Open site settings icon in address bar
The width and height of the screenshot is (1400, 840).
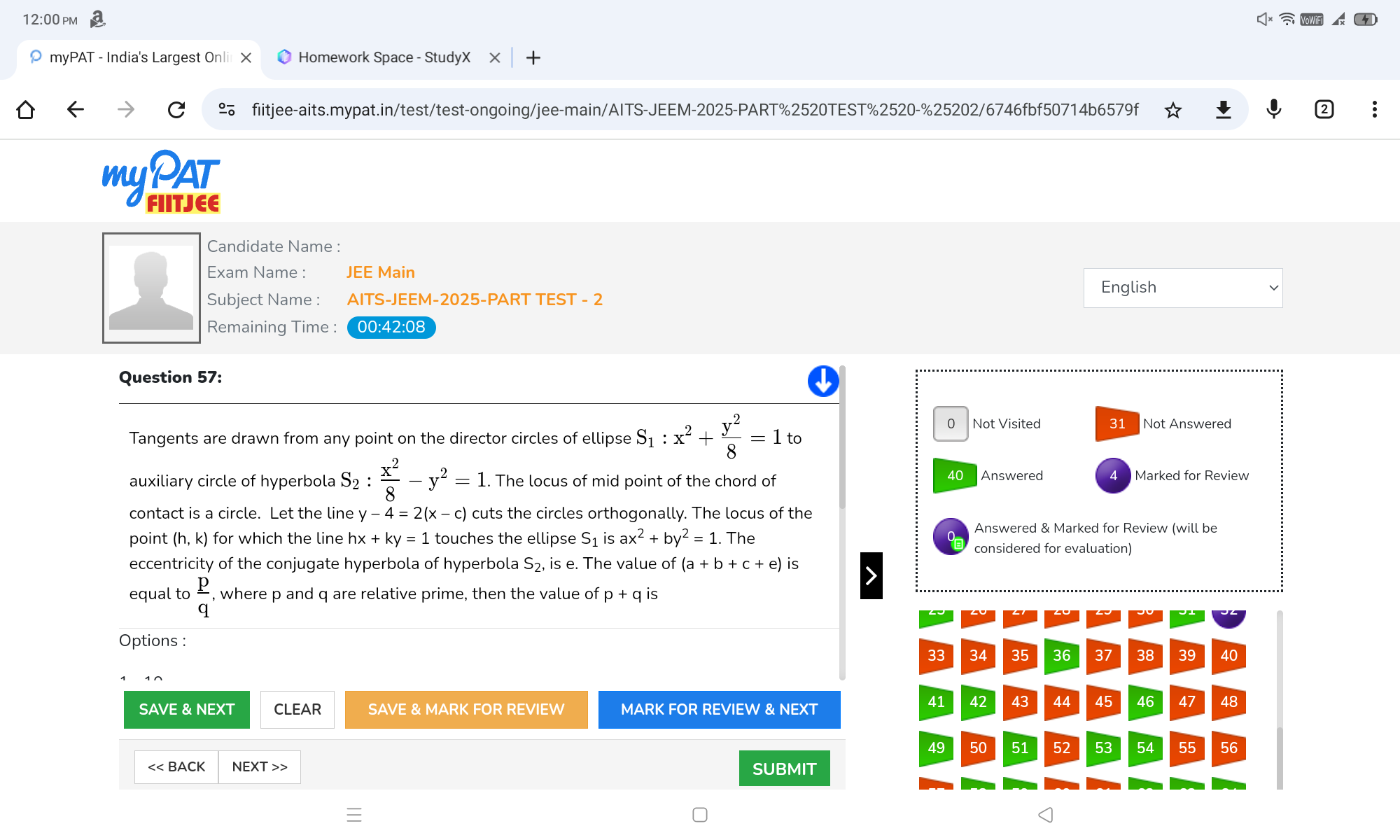pos(227,109)
